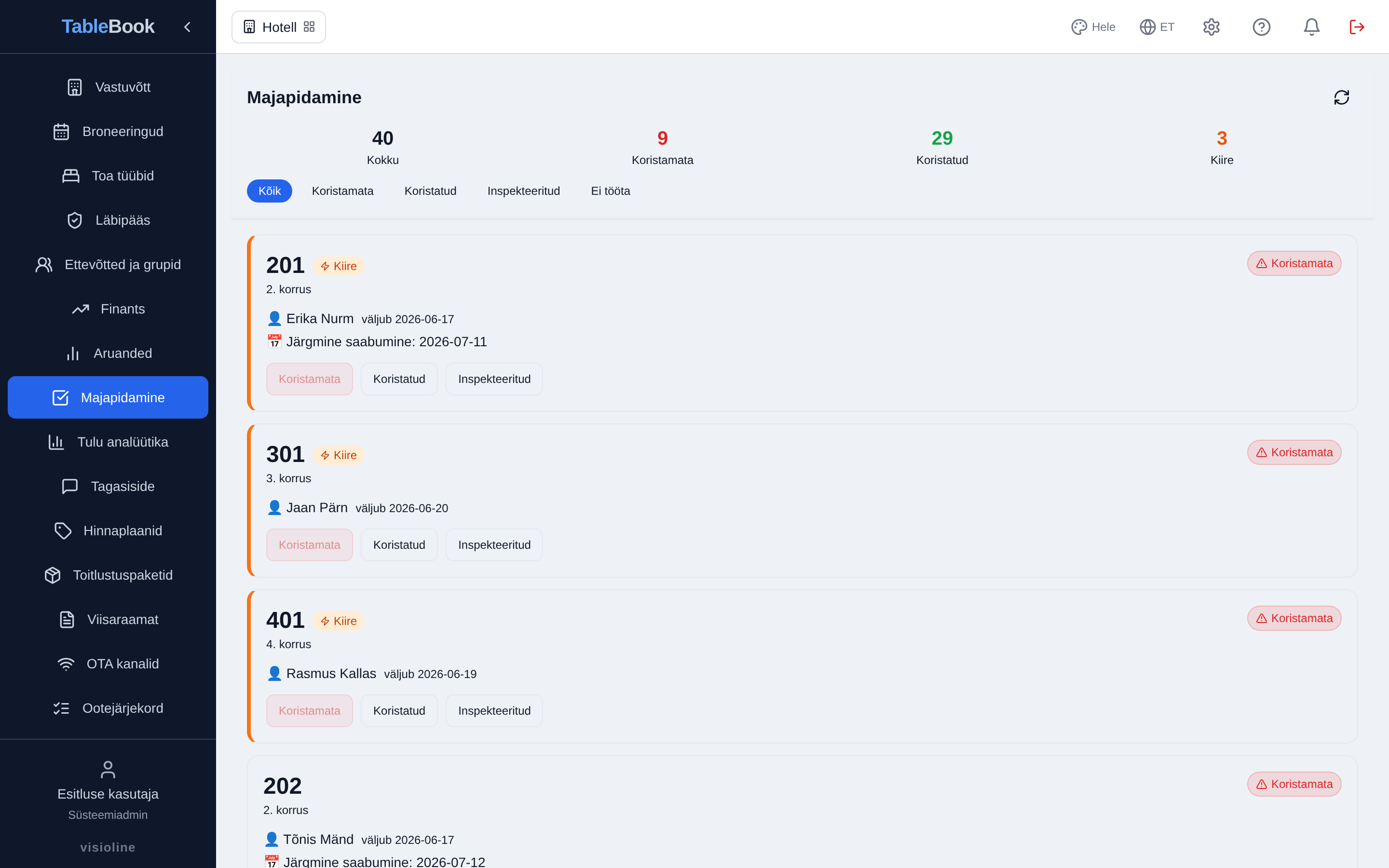The image size is (1389, 868).
Task: Select the Inspekteeritud filter tab
Action: (523, 191)
